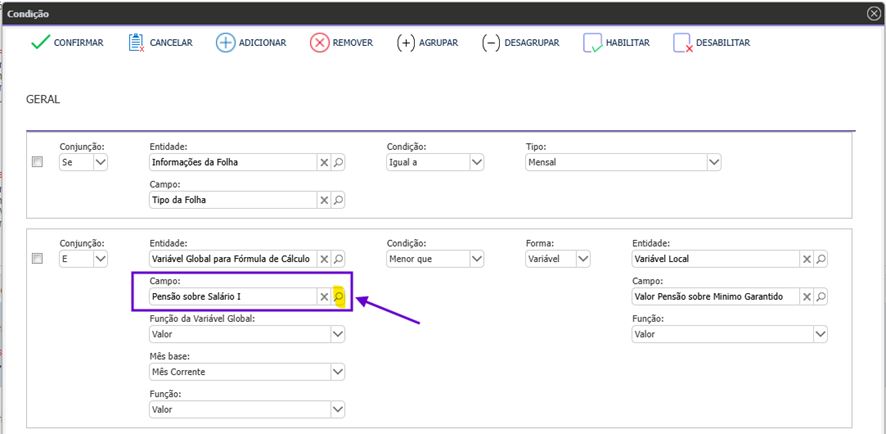Screen dimensions: 886x434
Task: Click the Adicionar plus icon
Action: click(226, 43)
